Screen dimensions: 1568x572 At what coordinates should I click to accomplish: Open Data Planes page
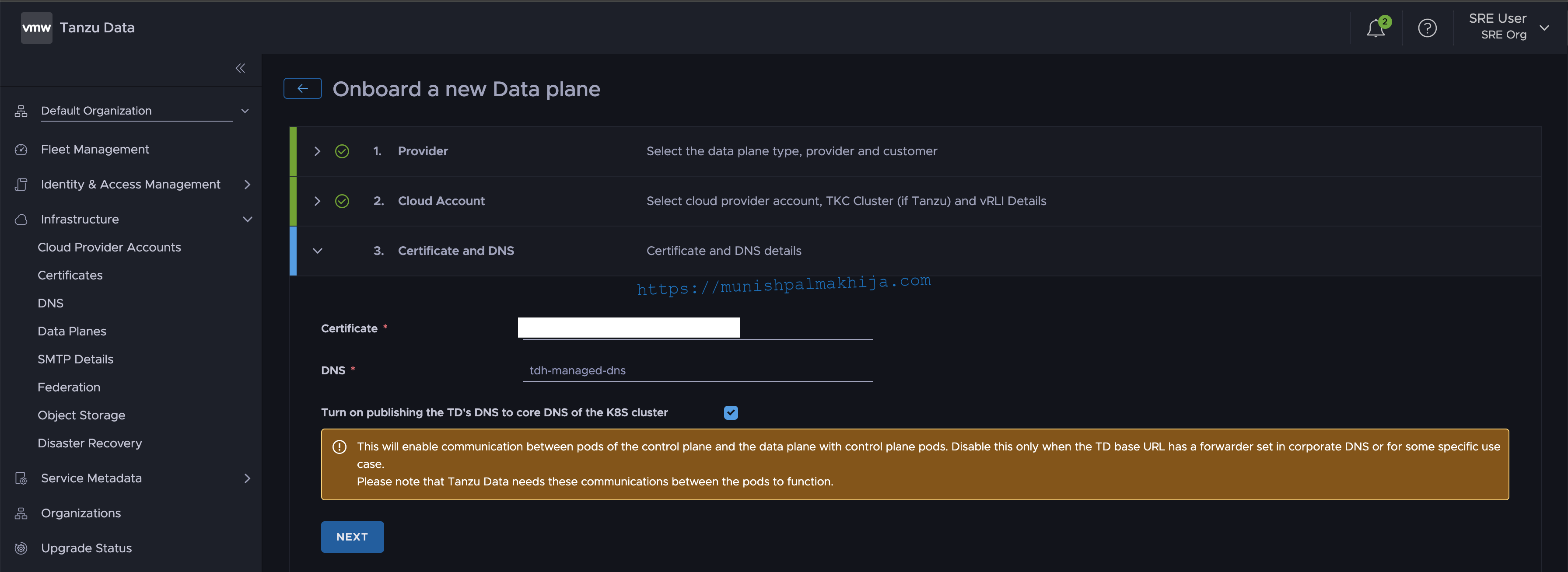click(72, 331)
